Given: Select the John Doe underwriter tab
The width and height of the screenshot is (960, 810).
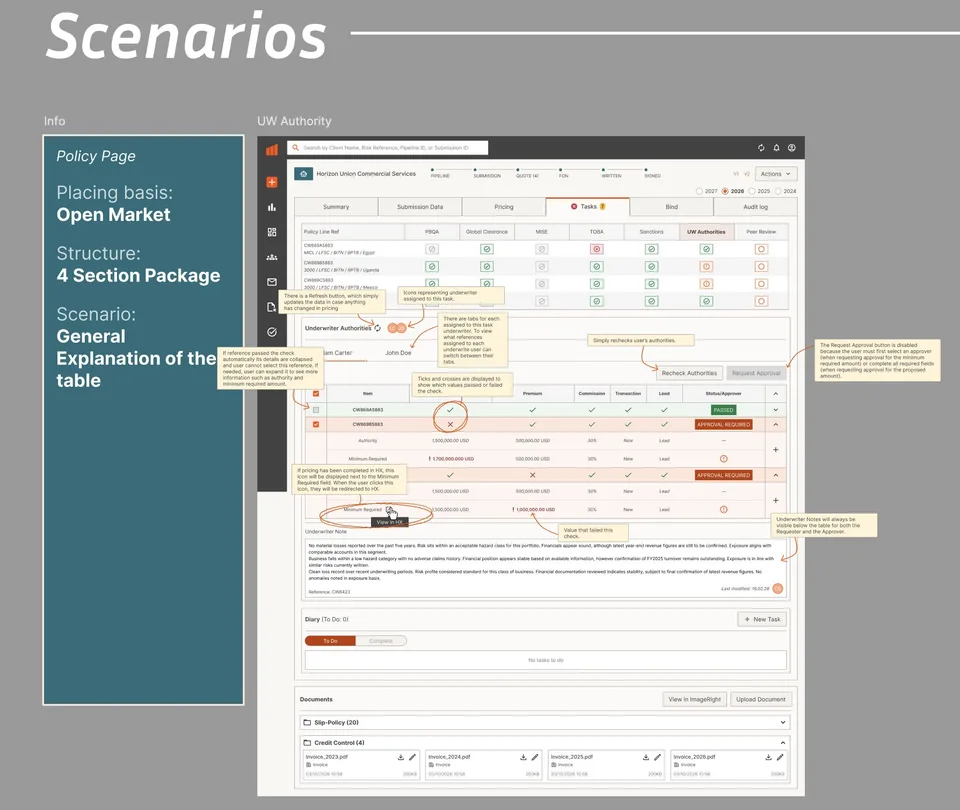Looking at the screenshot, I should (398, 353).
